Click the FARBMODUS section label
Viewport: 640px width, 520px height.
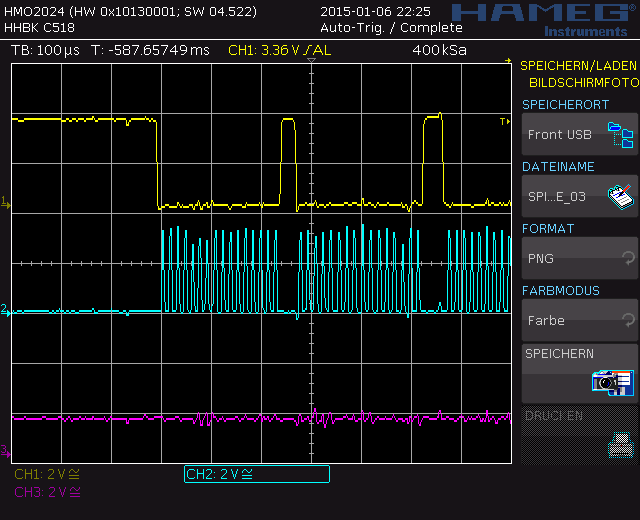(x=561, y=291)
